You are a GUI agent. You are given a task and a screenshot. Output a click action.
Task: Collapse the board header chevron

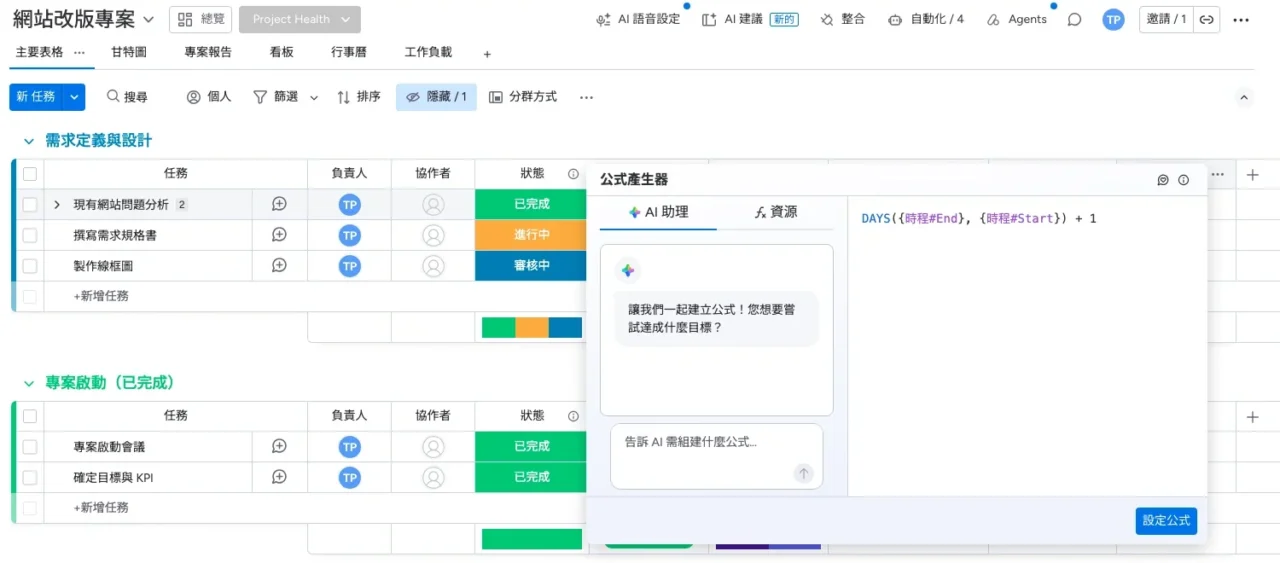(1244, 97)
